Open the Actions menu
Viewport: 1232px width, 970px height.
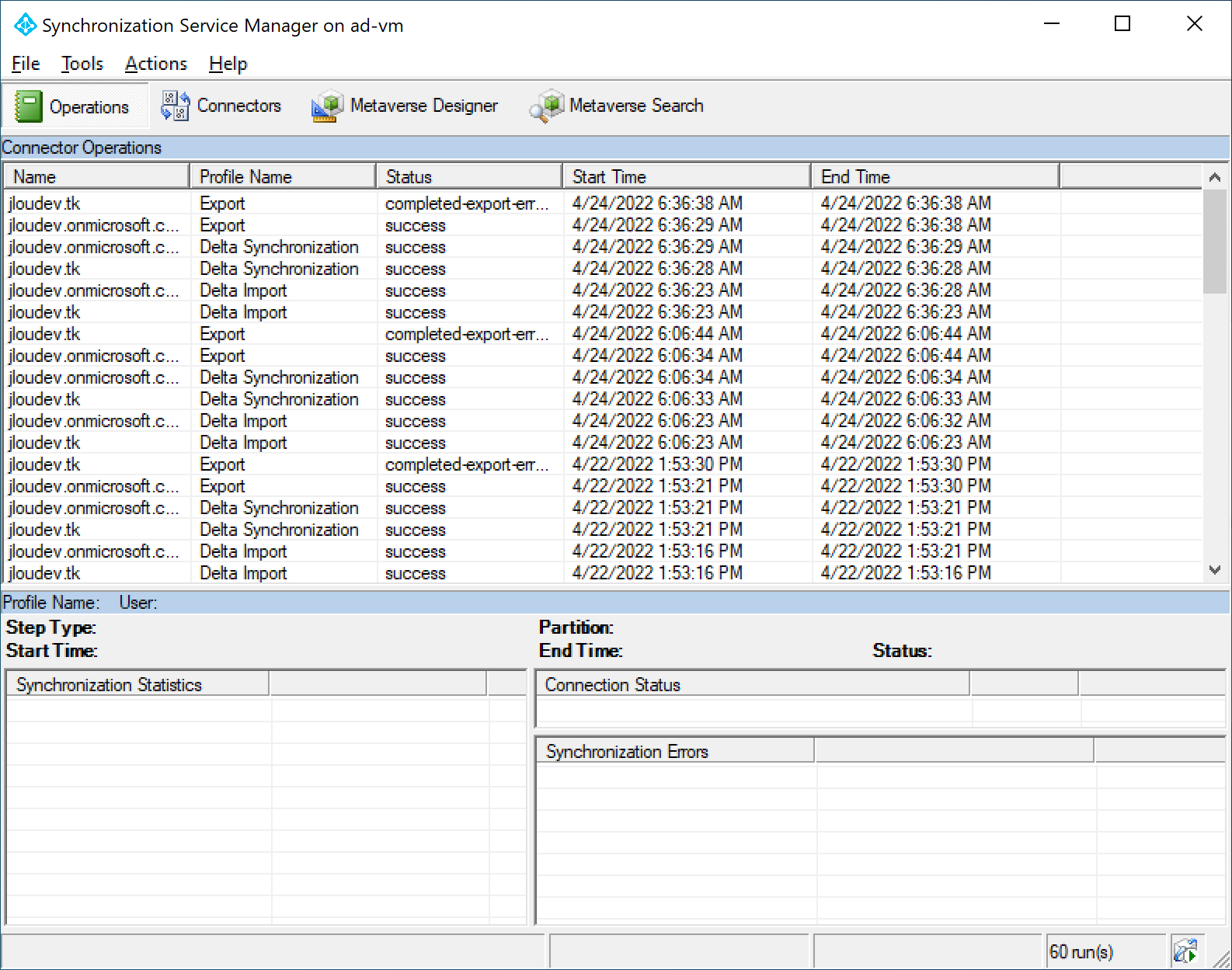tap(156, 64)
